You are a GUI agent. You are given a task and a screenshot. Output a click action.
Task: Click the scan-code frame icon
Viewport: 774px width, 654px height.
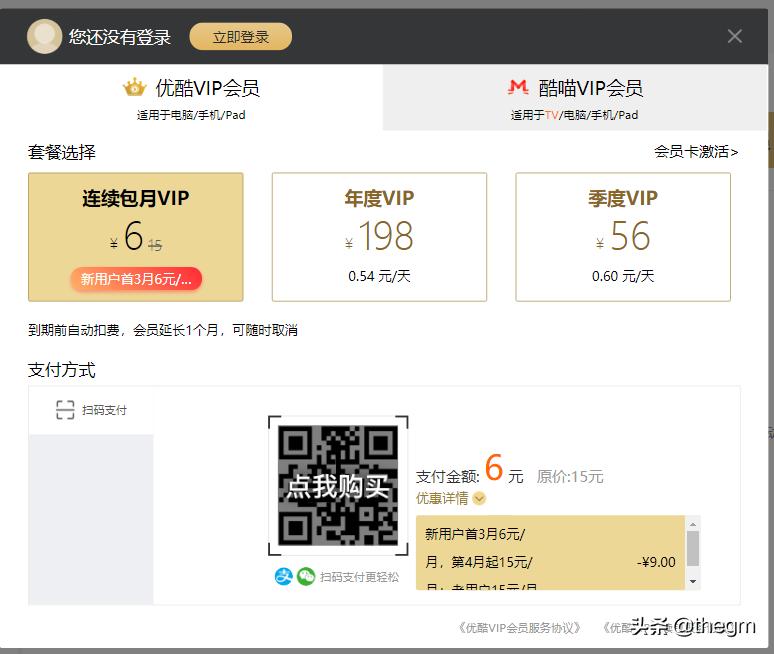point(65,410)
